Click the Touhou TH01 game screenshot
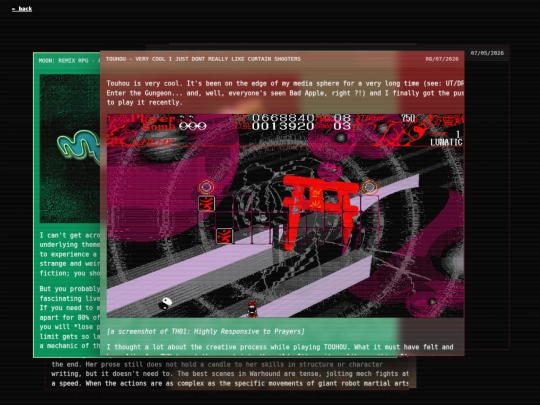The image size is (540, 405). [285, 216]
